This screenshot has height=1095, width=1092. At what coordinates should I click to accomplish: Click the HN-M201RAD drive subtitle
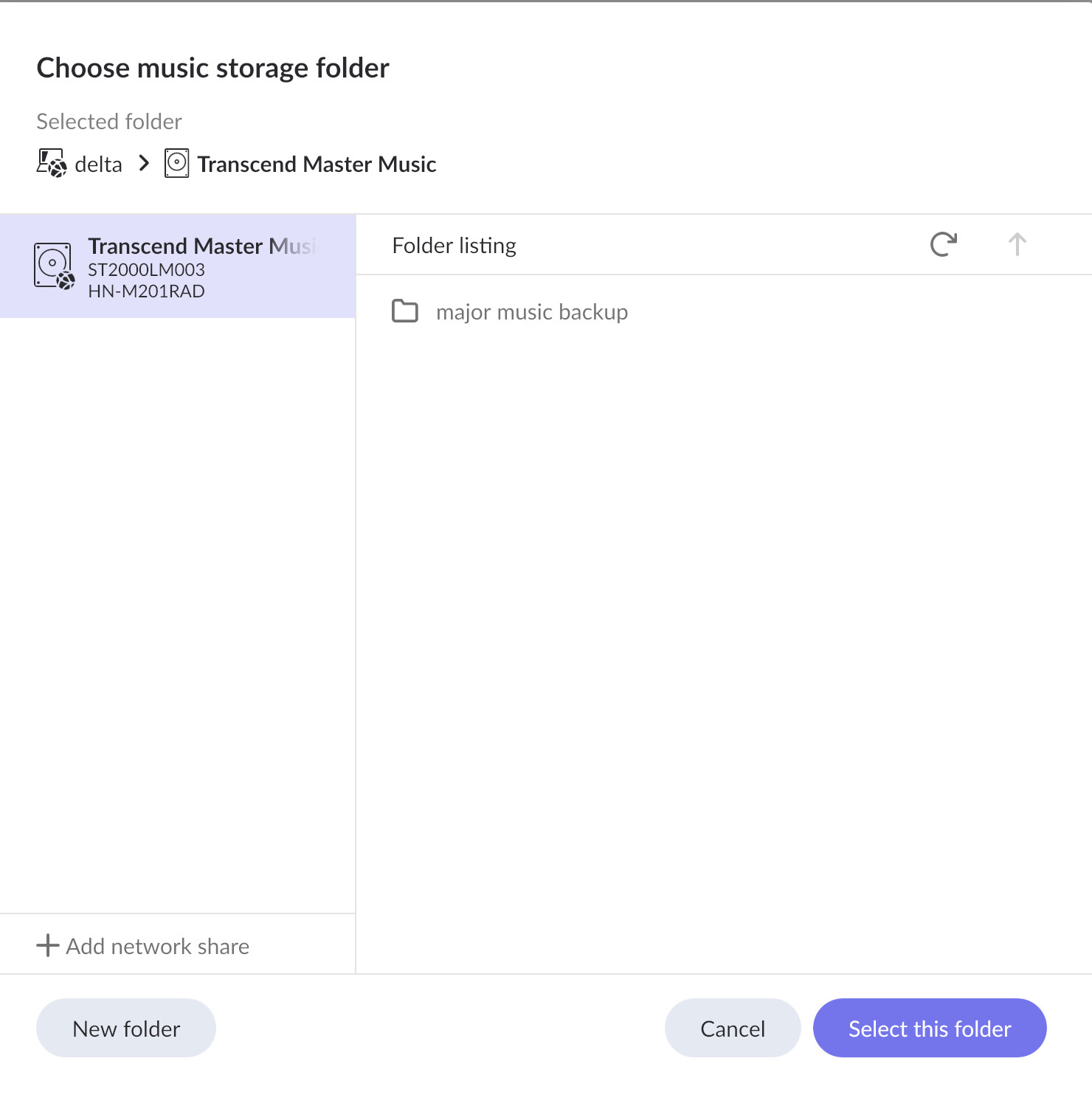[146, 291]
